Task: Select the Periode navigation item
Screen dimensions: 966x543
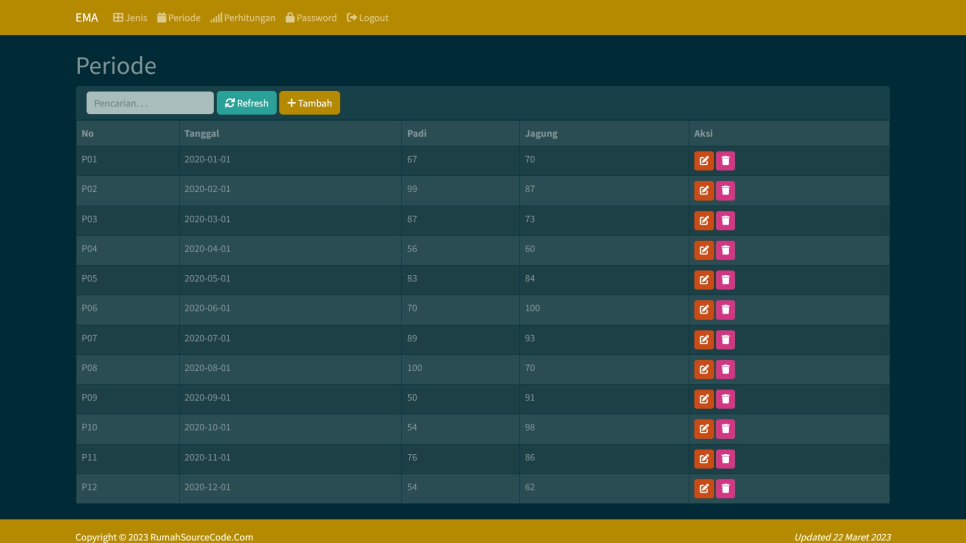Action: pyautogui.click(x=179, y=18)
